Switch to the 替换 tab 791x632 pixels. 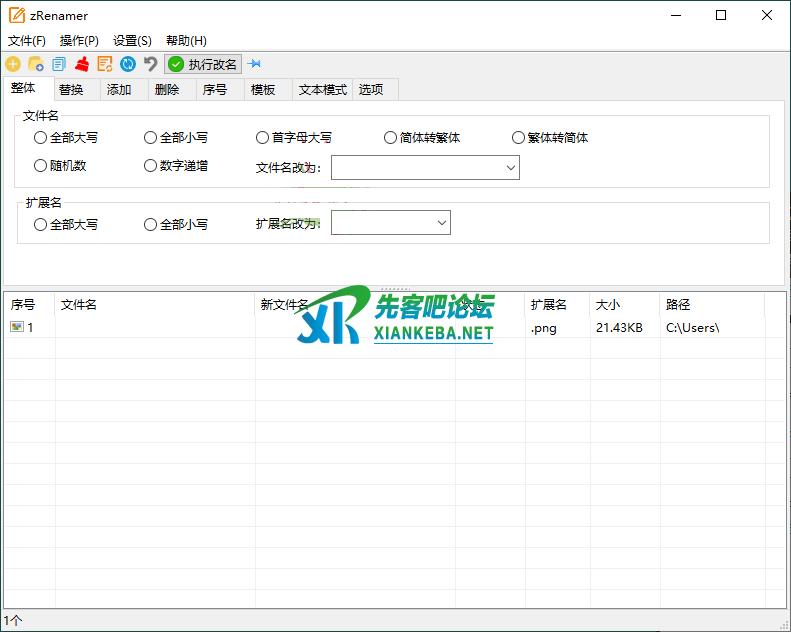71,90
